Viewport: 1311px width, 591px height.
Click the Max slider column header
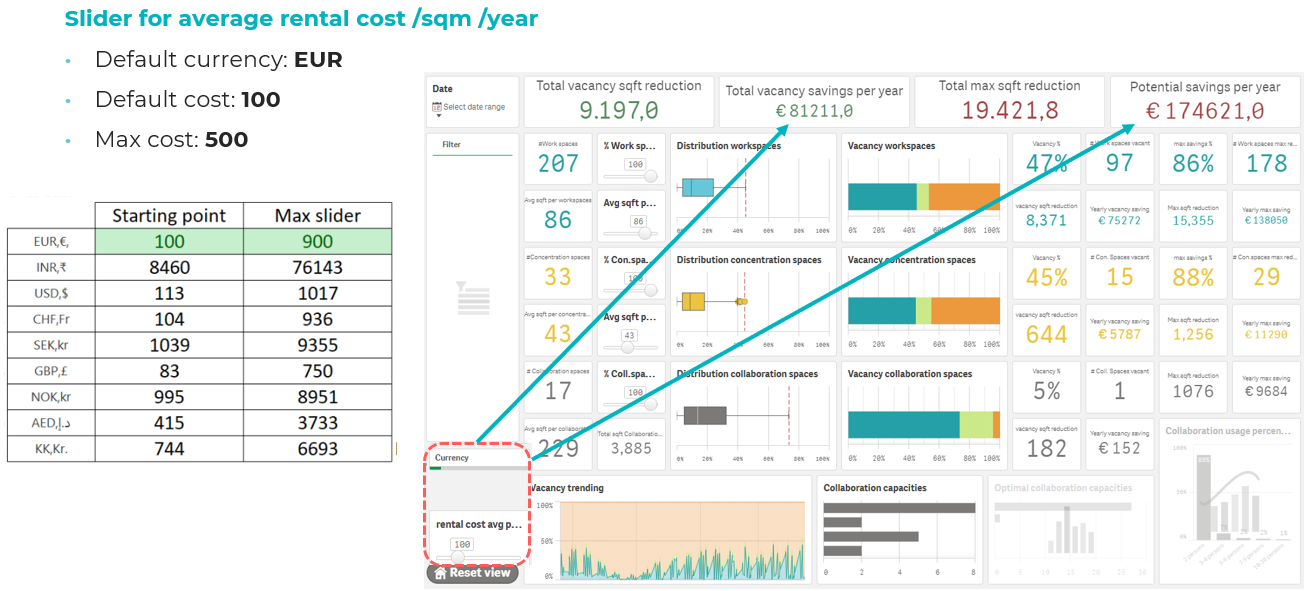pos(318,215)
